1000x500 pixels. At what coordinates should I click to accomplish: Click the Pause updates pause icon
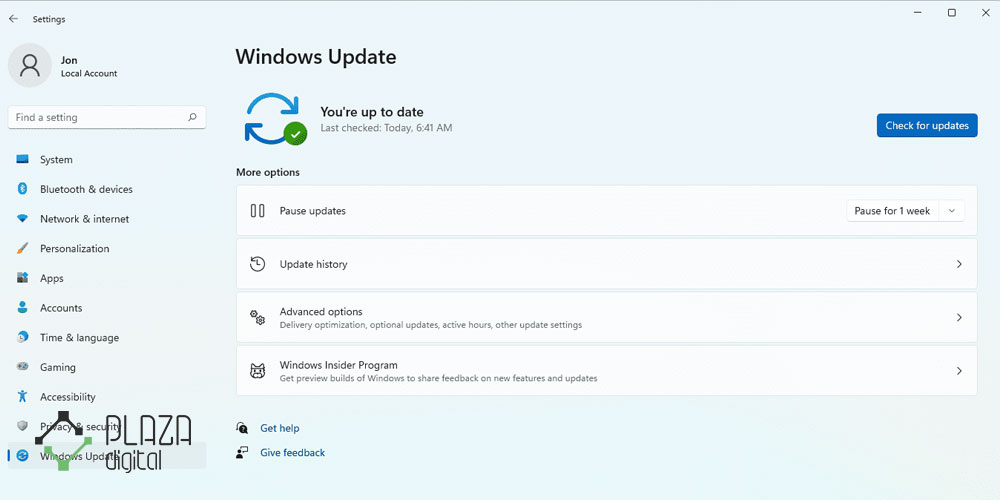tap(258, 210)
